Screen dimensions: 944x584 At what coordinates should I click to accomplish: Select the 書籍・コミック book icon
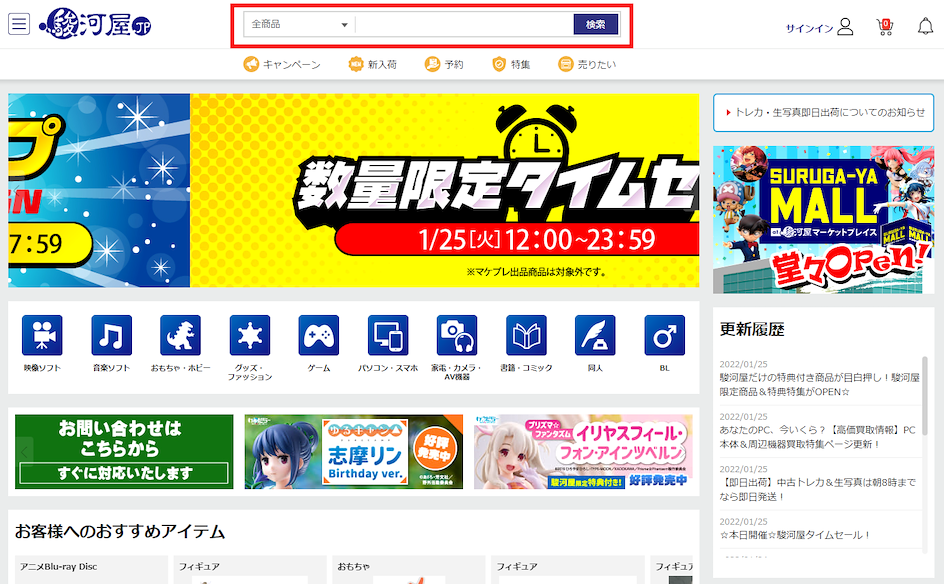point(526,335)
